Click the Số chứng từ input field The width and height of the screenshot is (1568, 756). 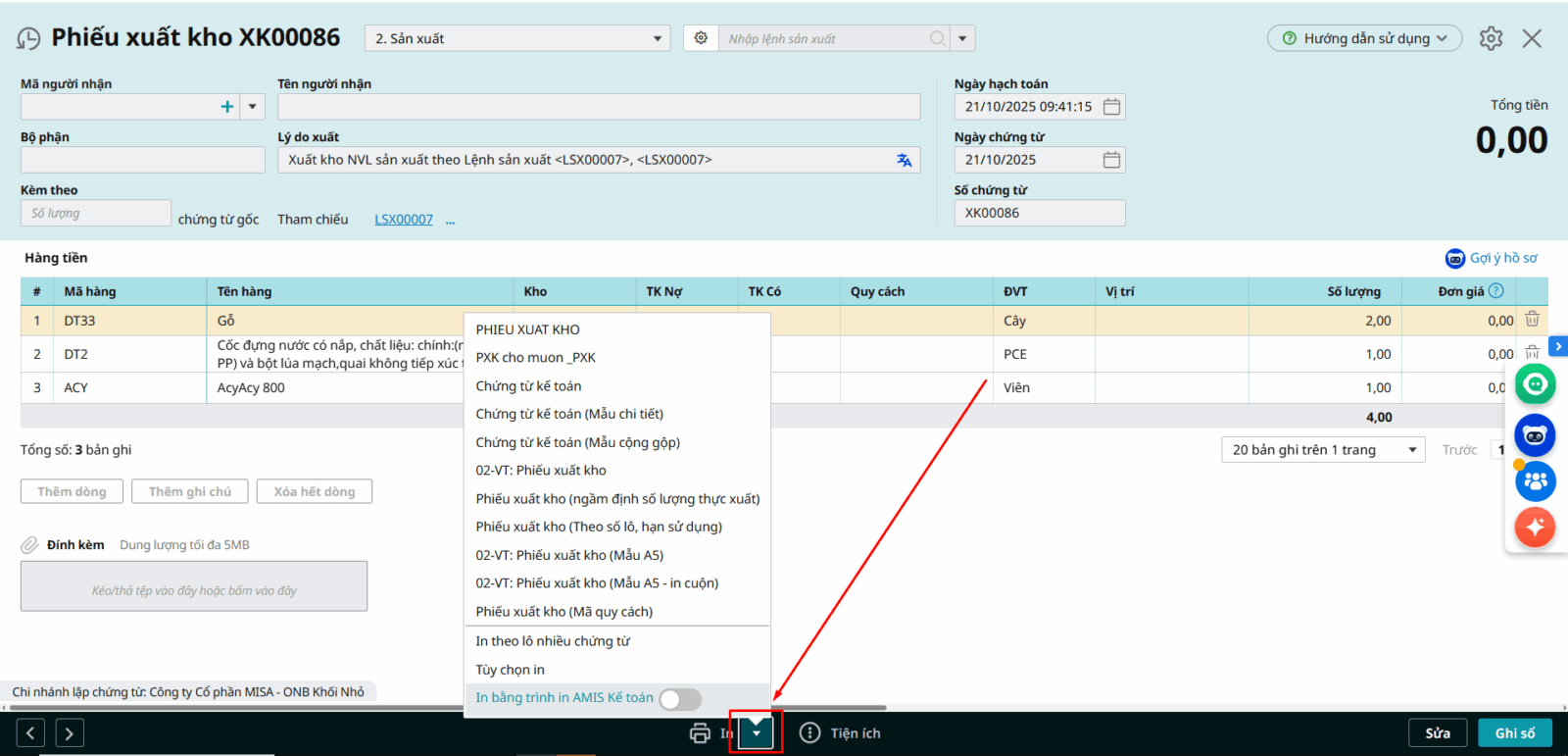pyautogui.click(x=1039, y=213)
